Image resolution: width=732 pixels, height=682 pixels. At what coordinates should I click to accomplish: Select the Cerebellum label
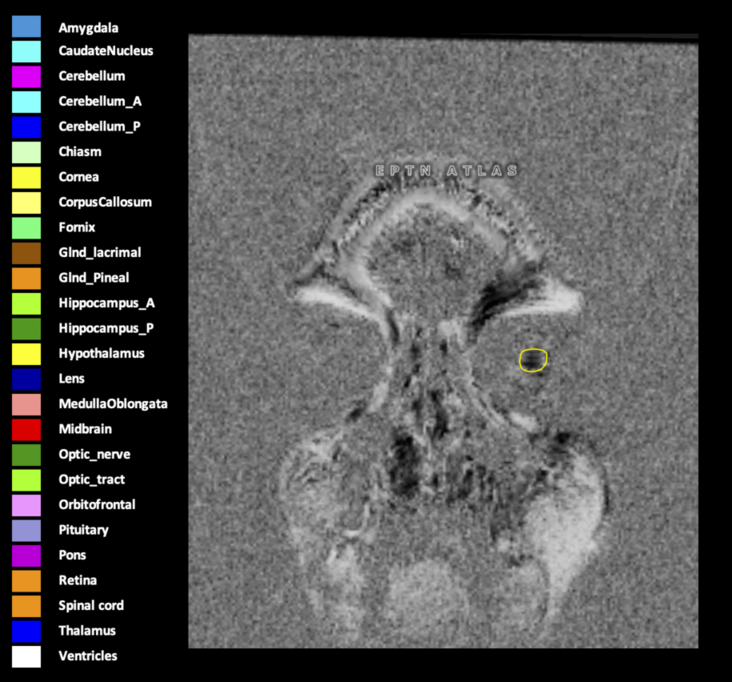(x=92, y=76)
